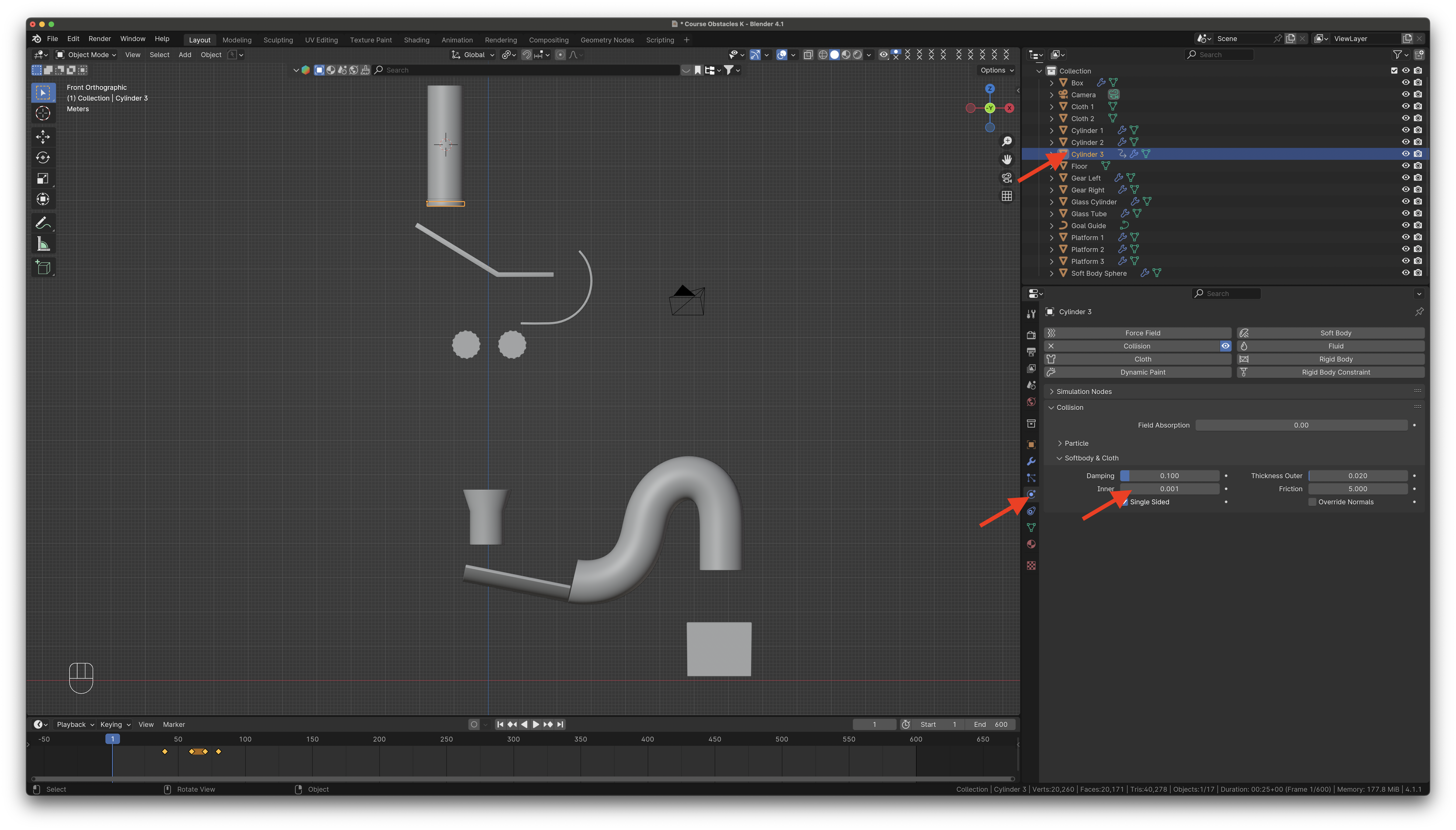Viewport: 1456px width, 830px height.
Task: Open the World properties tab
Action: click(x=1031, y=402)
